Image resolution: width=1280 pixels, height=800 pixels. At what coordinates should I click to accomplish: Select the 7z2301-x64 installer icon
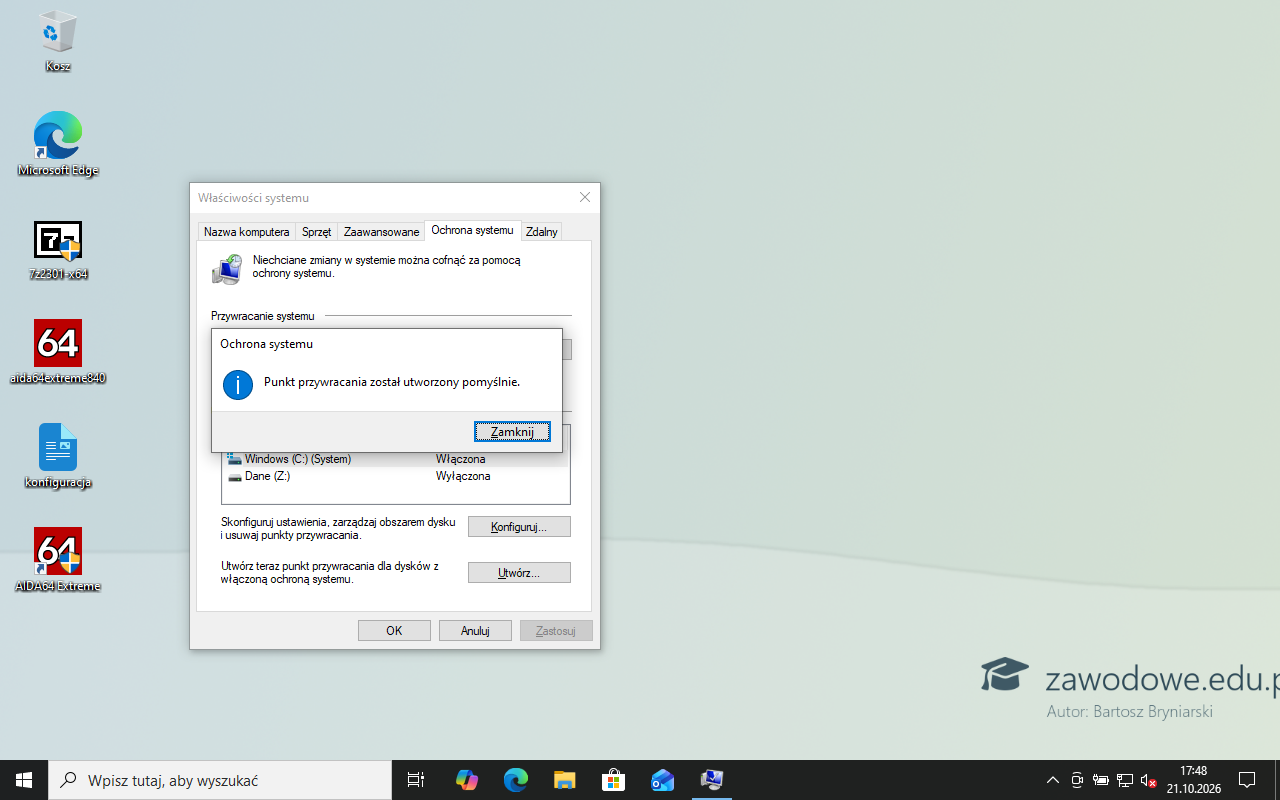tap(58, 250)
